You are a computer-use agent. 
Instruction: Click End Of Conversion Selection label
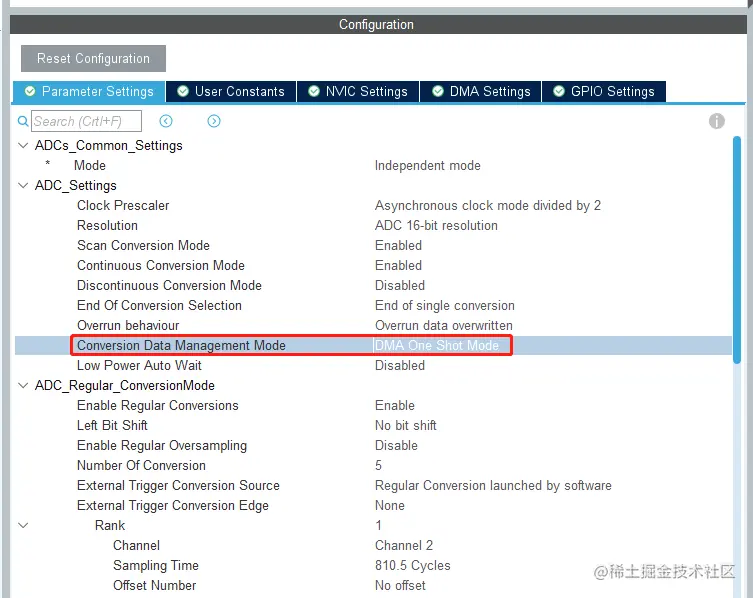pos(159,305)
